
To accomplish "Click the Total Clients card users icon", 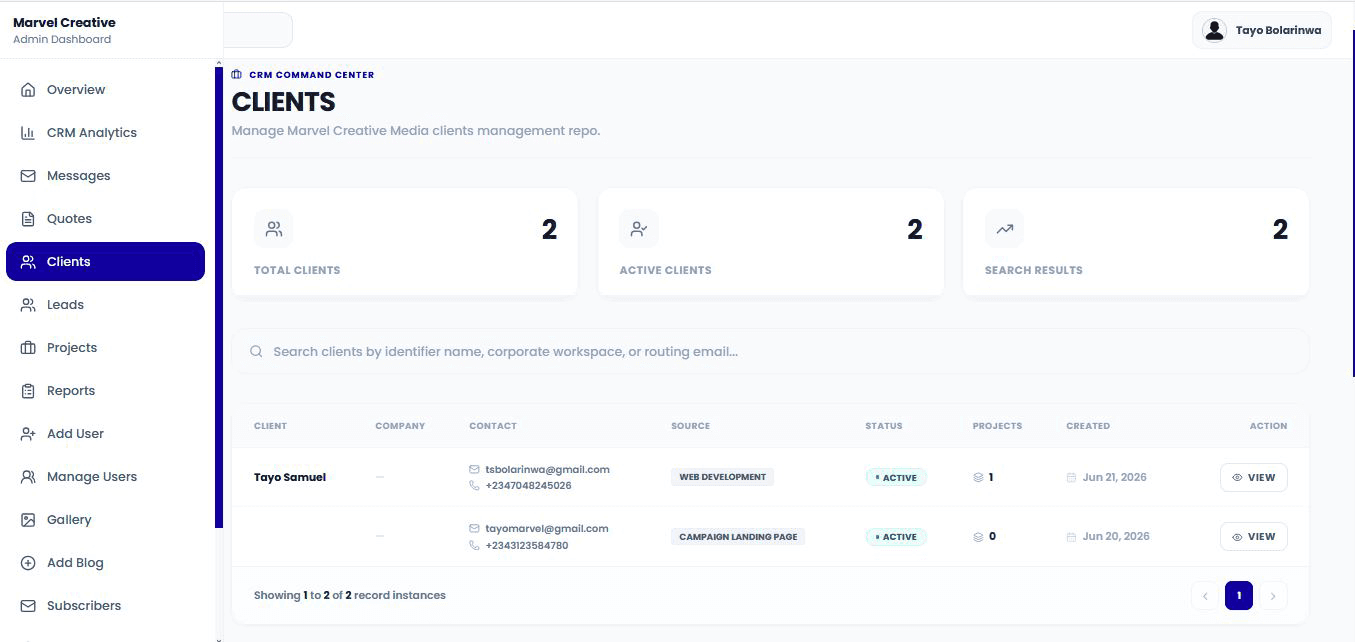I will pyautogui.click(x=274, y=229).
